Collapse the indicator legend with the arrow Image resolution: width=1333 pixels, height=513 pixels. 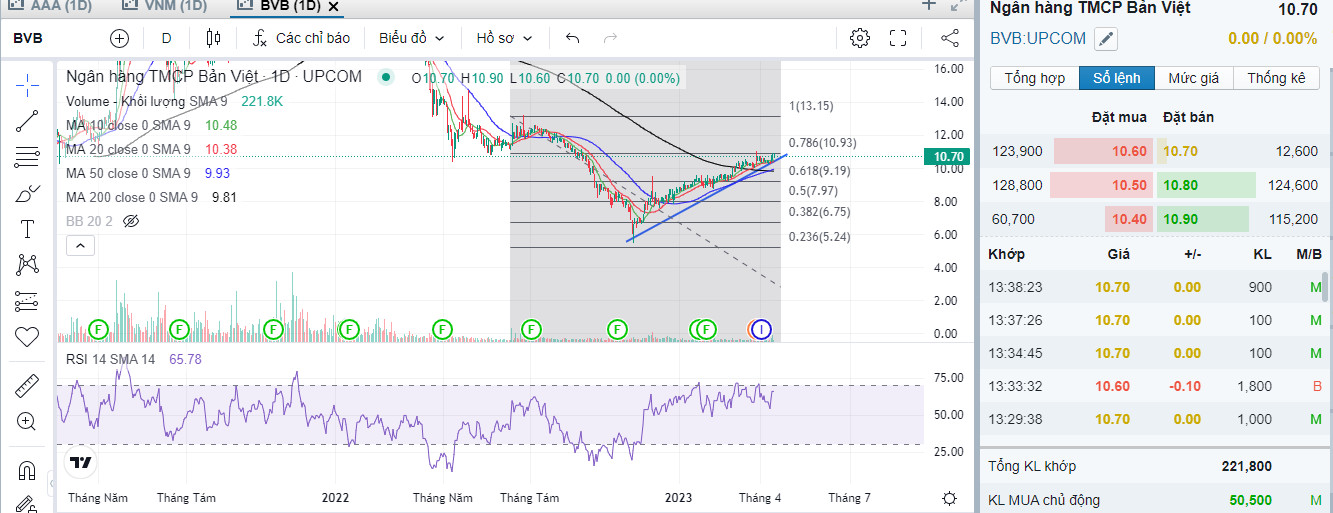79,245
